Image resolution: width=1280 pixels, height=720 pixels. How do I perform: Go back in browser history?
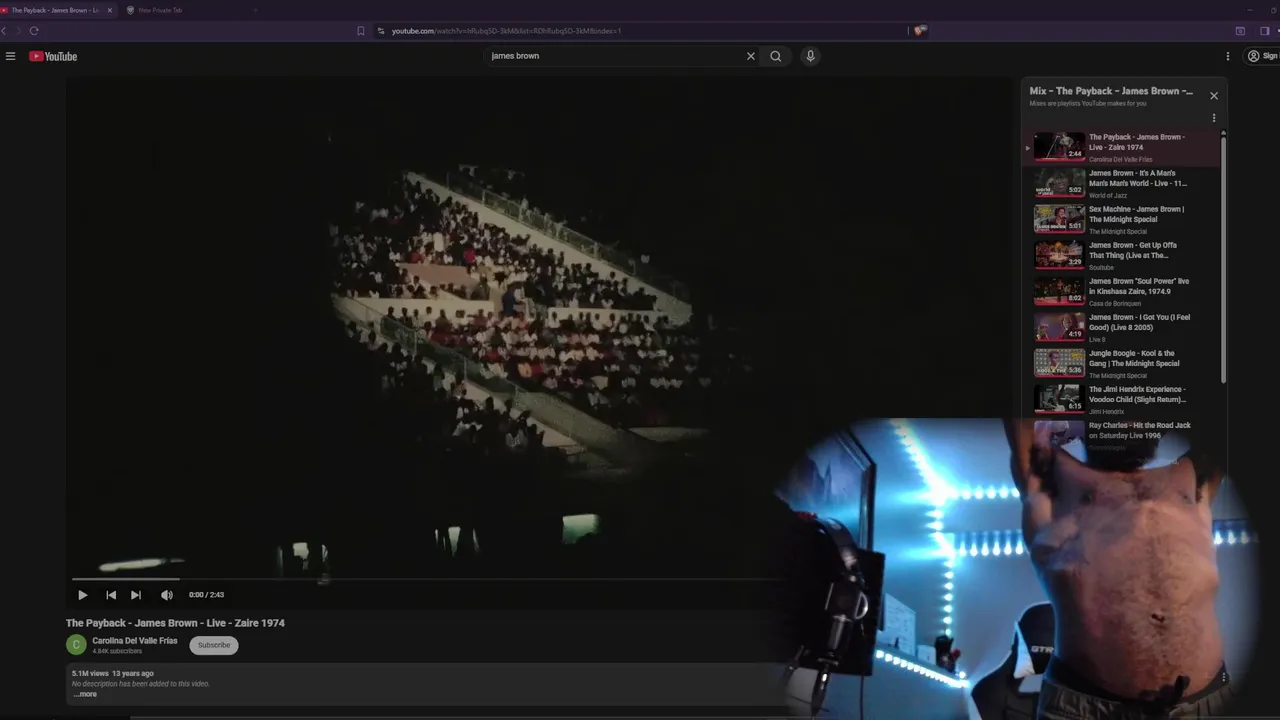click(4, 31)
